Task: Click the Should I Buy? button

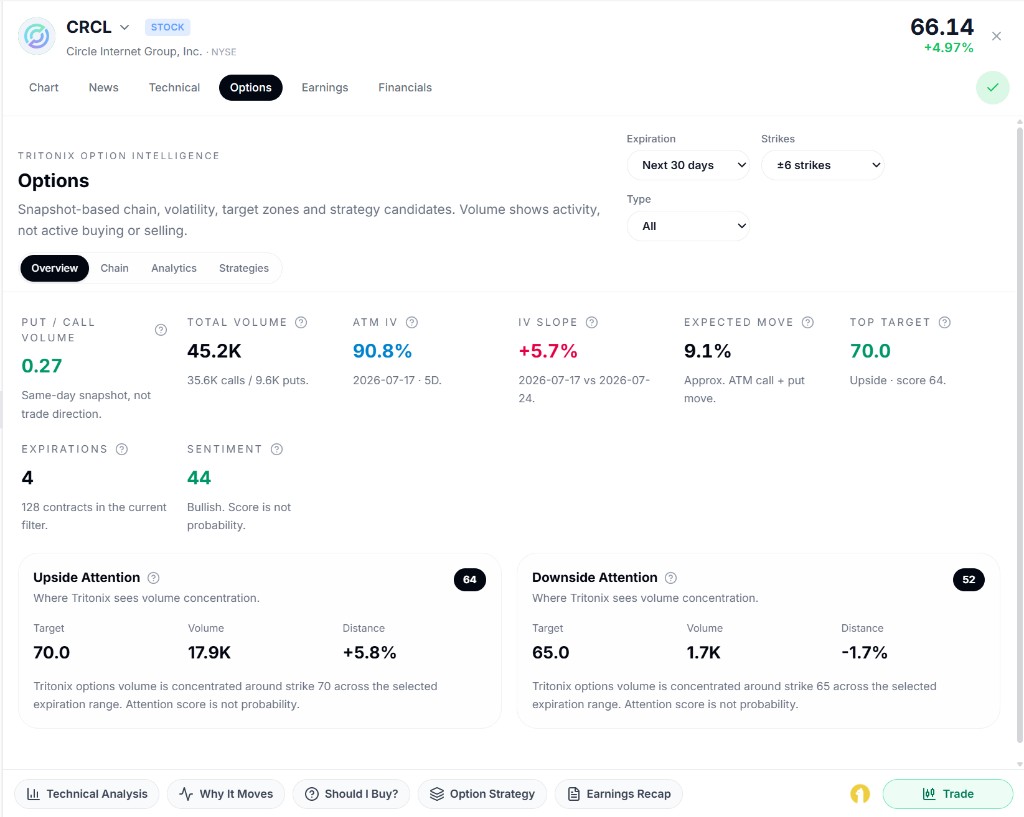Action: [x=351, y=794]
